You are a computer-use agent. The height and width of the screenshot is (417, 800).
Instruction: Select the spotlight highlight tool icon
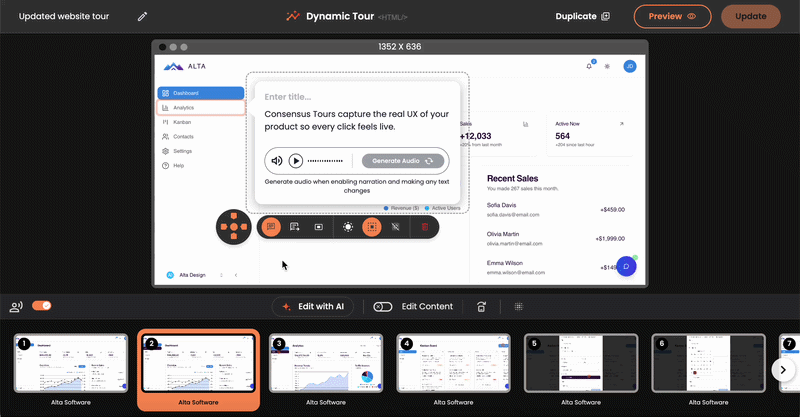(347, 227)
